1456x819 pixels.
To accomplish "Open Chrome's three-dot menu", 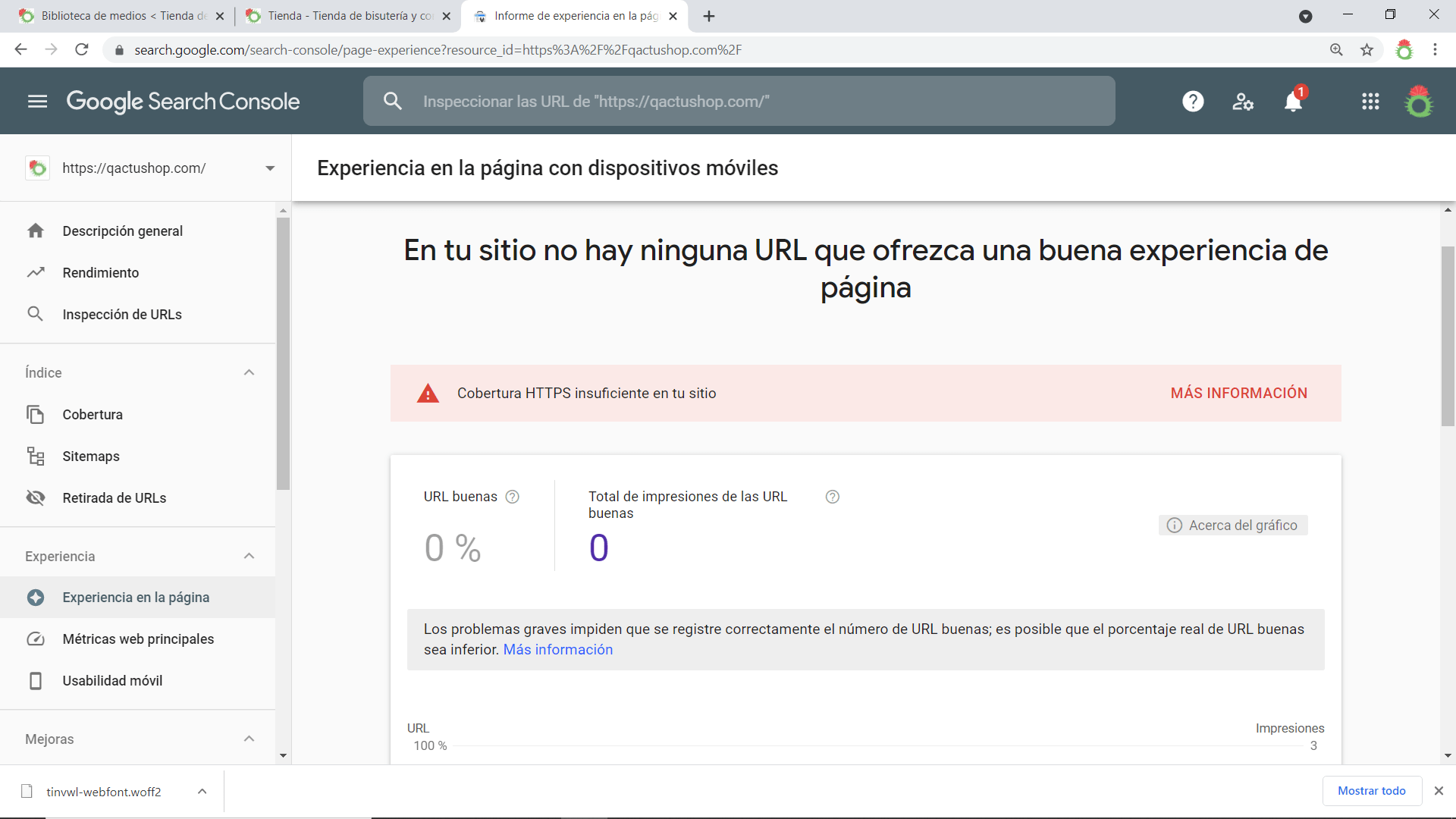I will [1435, 50].
